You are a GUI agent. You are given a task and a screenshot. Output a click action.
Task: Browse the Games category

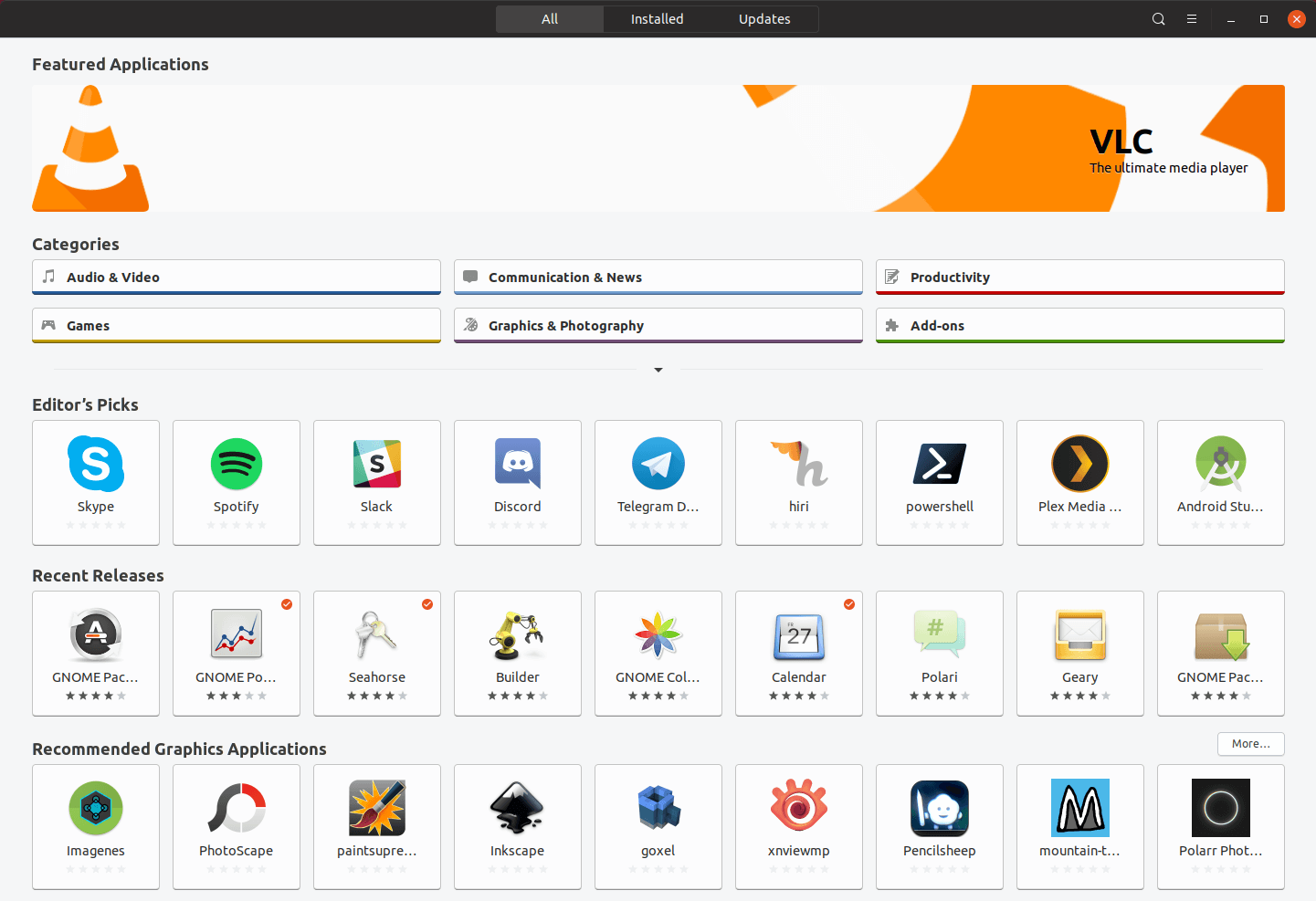tap(236, 325)
